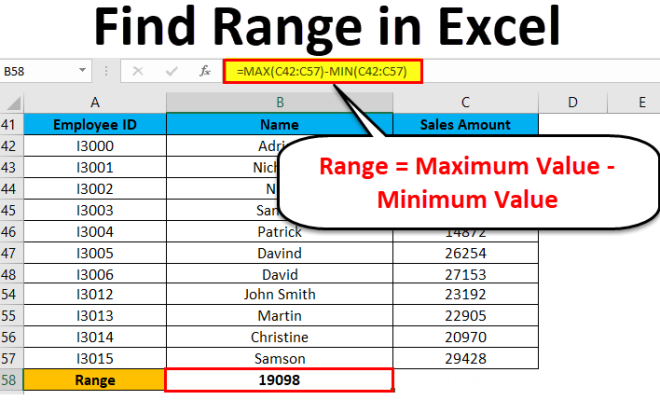Open Insert Function via the fx icon
The image size is (660, 400).
(205, 71)
